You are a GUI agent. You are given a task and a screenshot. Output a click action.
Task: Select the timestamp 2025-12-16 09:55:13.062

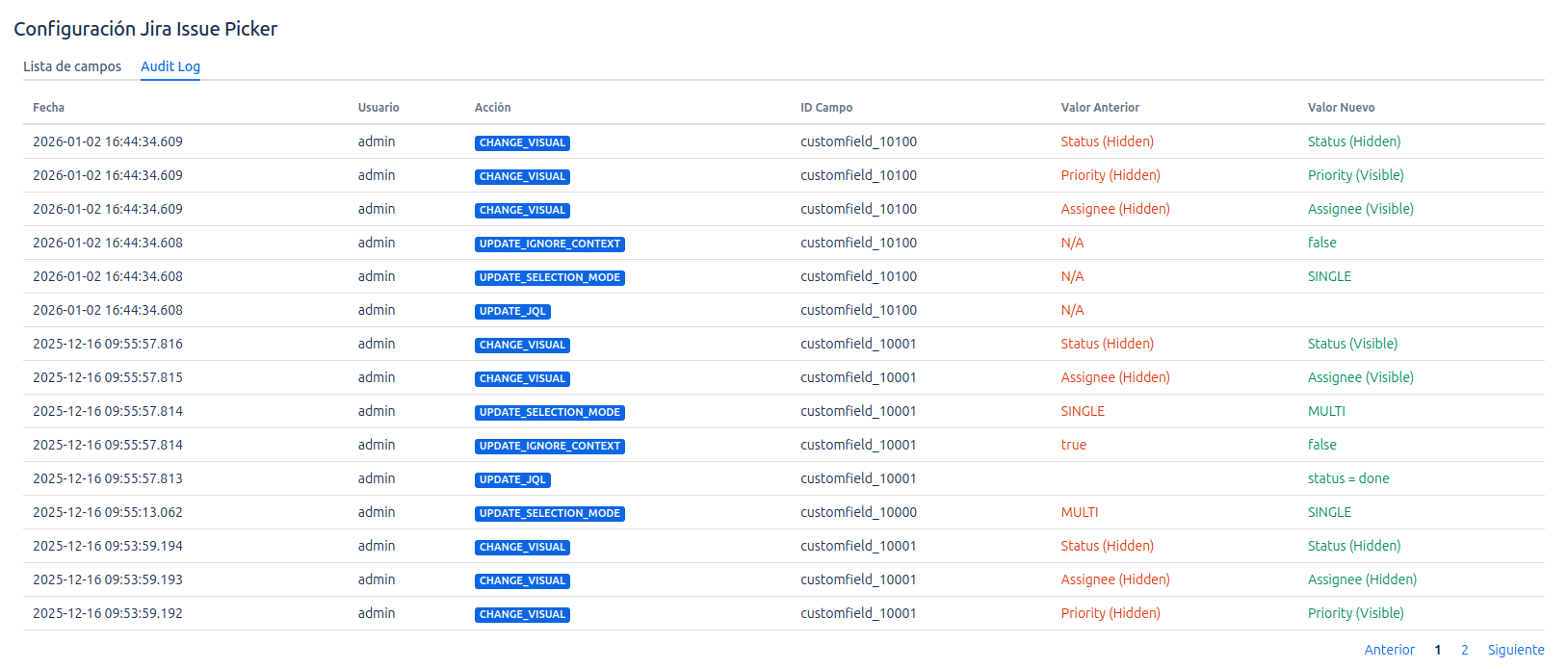click(x=108, y=512)
